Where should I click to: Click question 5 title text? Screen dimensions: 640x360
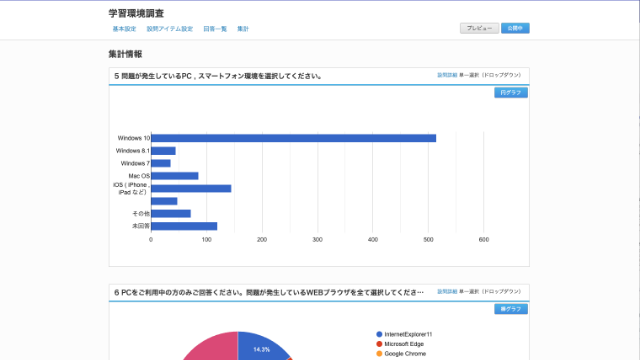click(218, 76)
